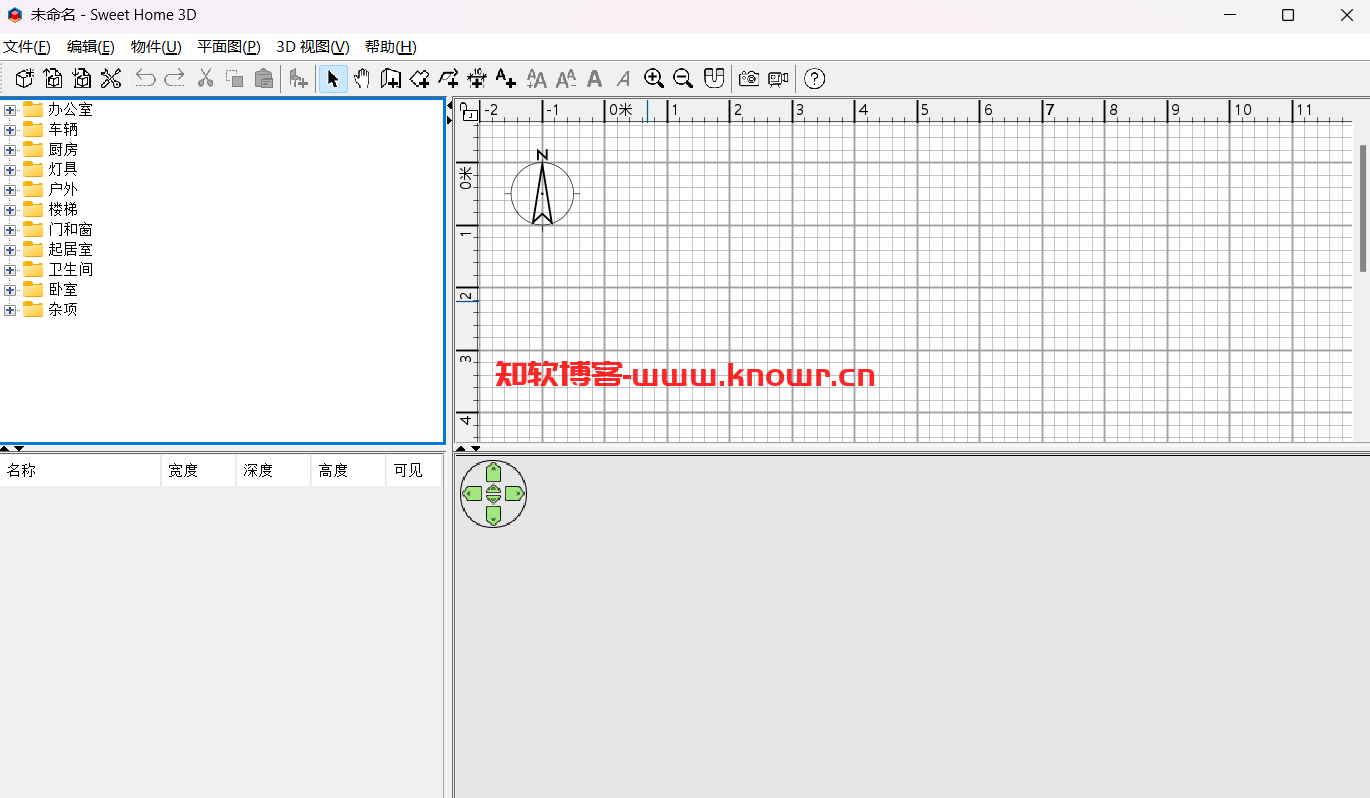Click the Copy toolbar icon
The width and height of the screenshot is (1370, 798).
point(235,78)
